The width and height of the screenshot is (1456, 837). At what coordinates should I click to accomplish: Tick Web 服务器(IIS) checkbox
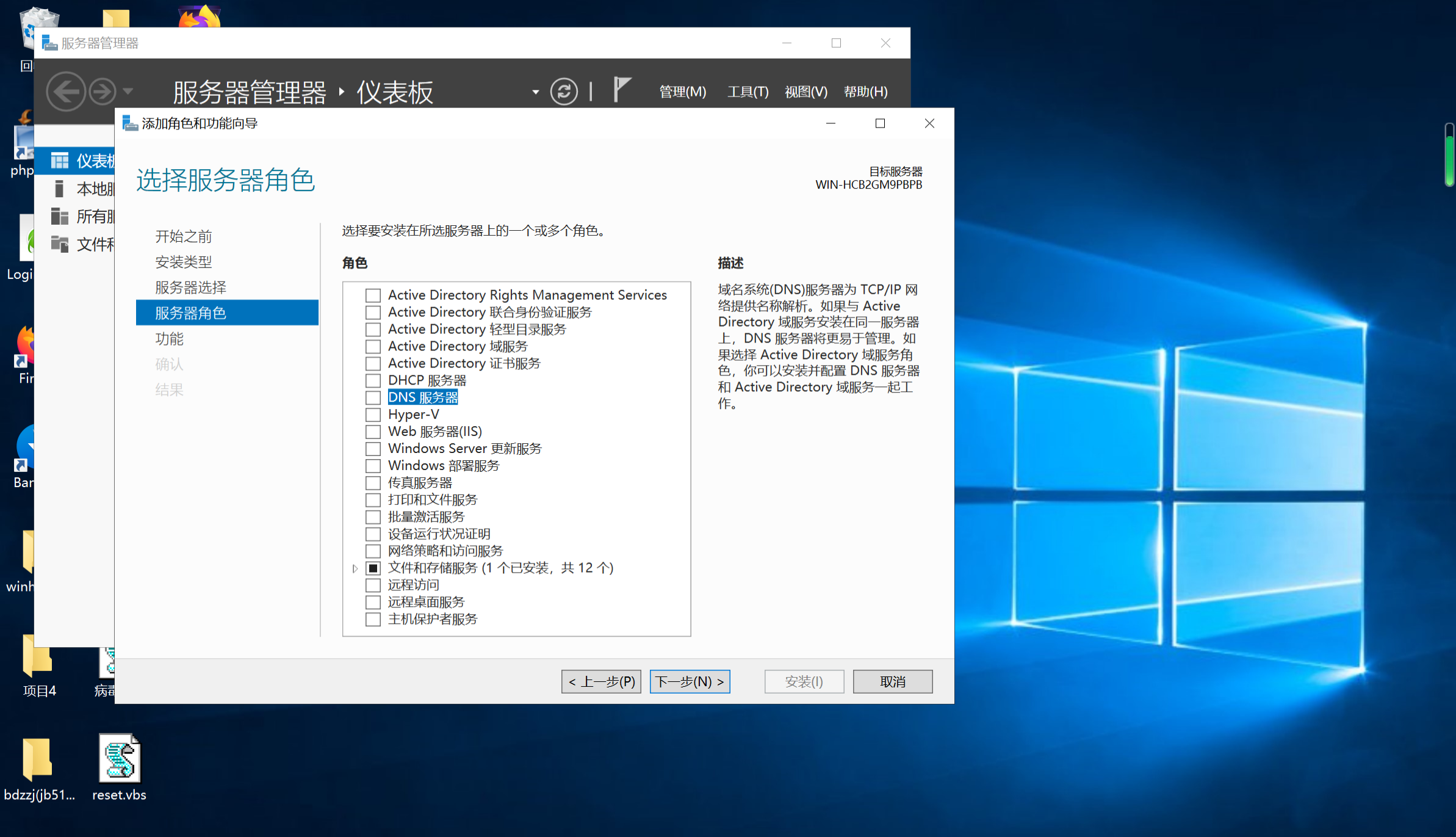coord(373,432)
